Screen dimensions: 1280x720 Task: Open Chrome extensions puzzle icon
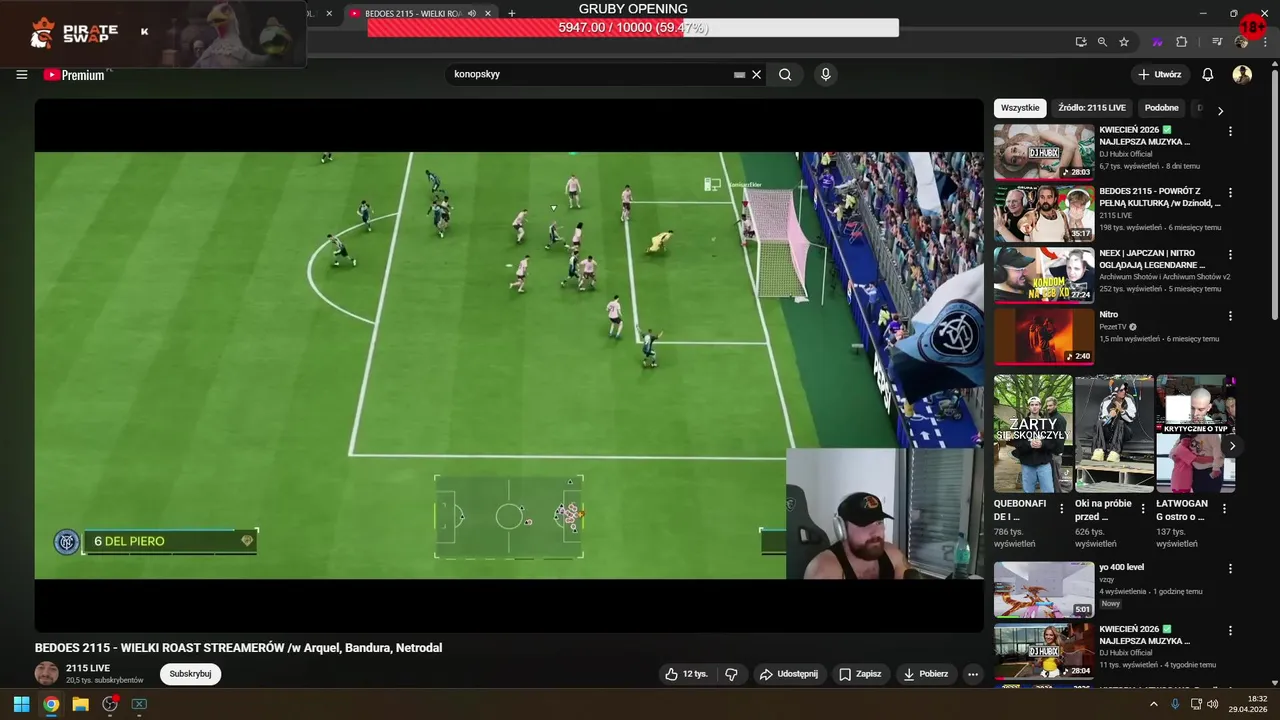(1181, 42)
